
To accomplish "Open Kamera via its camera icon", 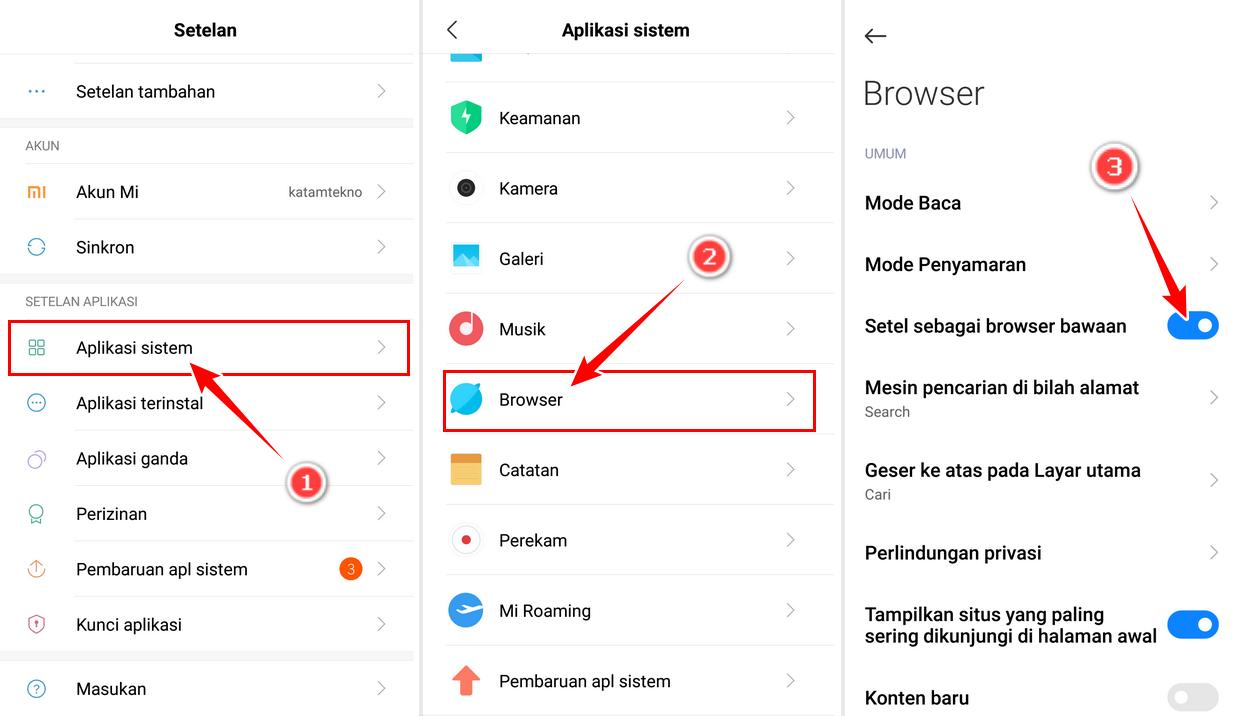I will click(x=466, y=188).
